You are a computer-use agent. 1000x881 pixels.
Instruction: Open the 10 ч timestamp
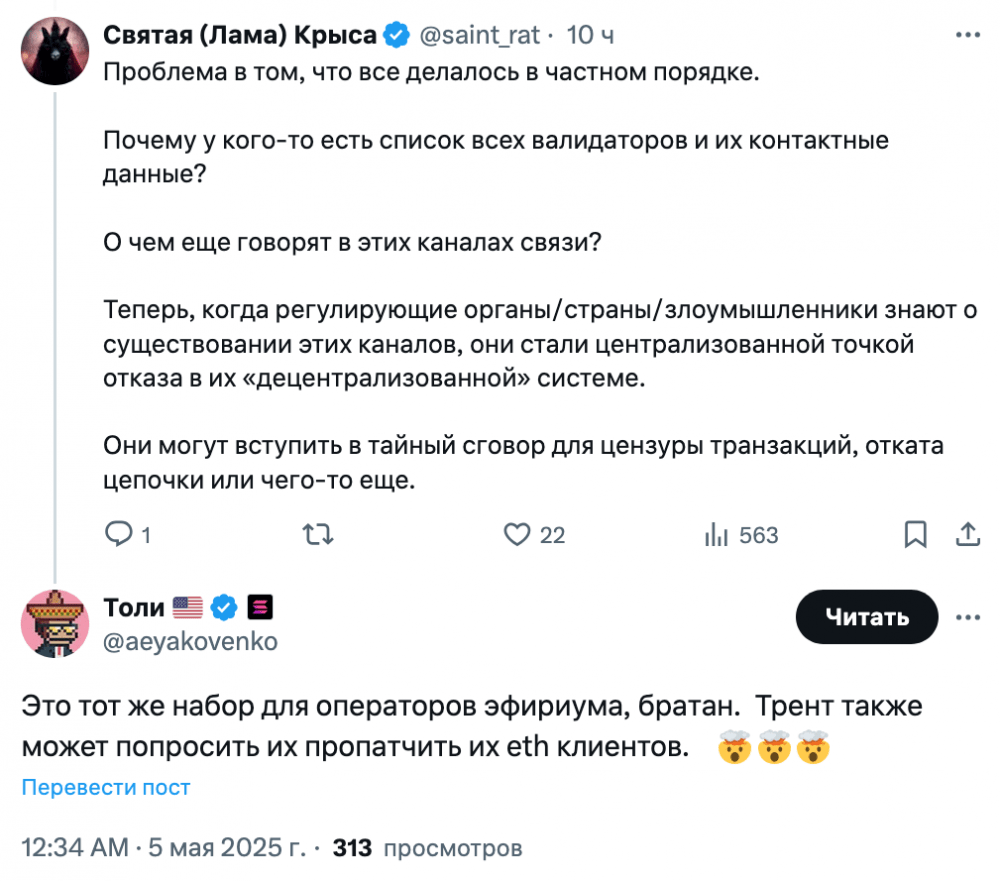point(590,35)
